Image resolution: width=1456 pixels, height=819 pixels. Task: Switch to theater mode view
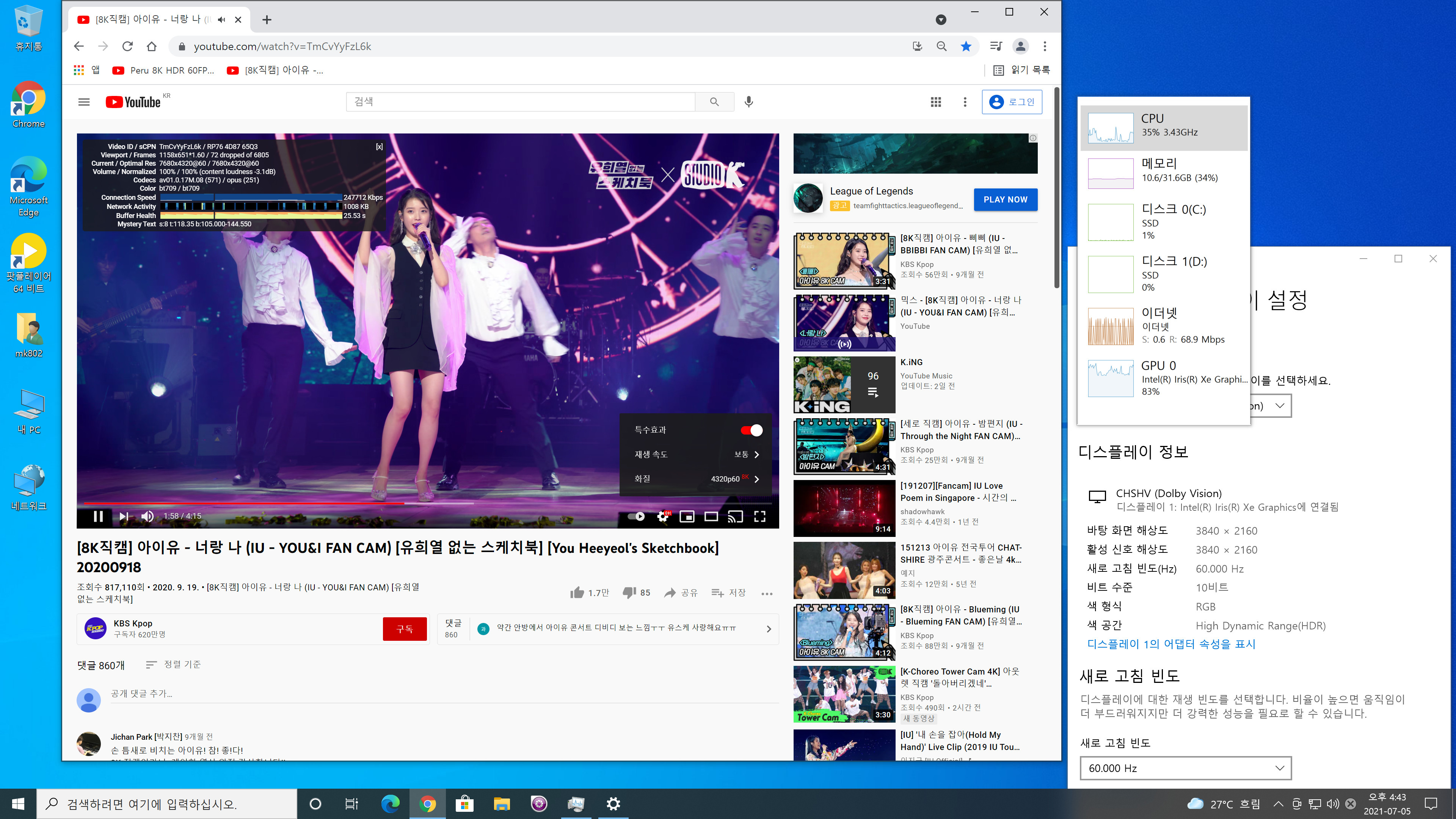711,516
